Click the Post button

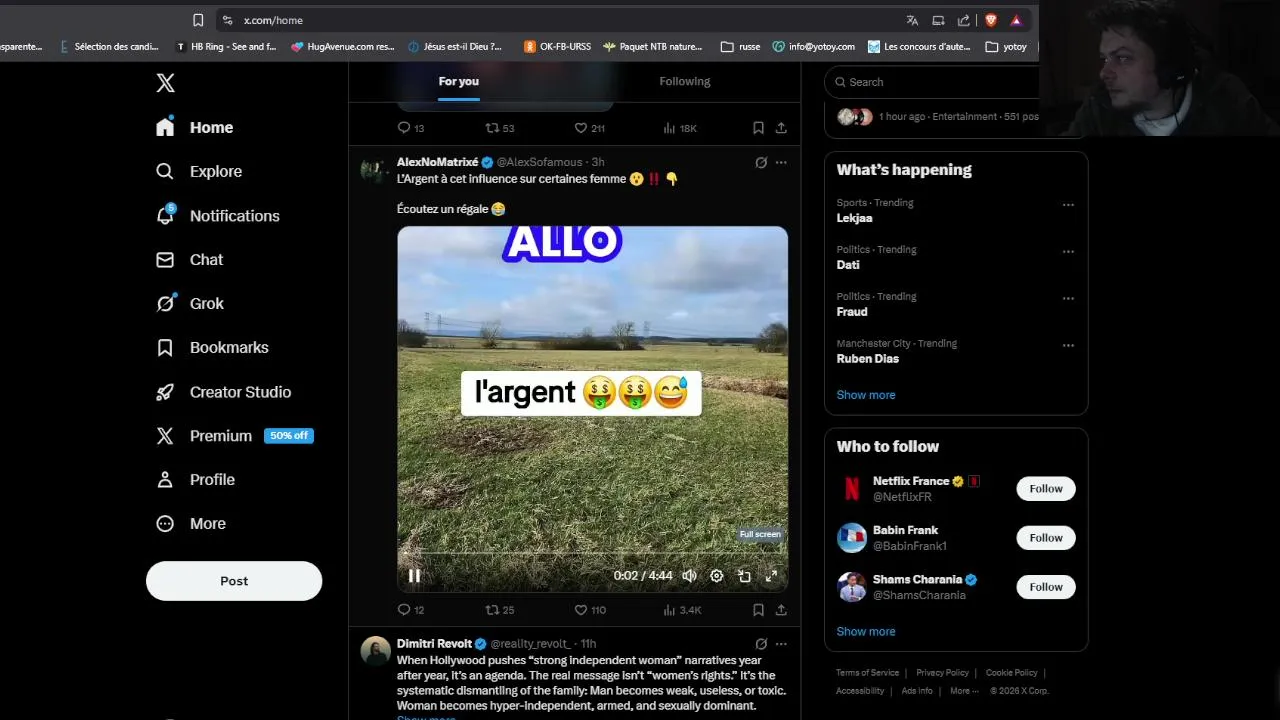234,581
